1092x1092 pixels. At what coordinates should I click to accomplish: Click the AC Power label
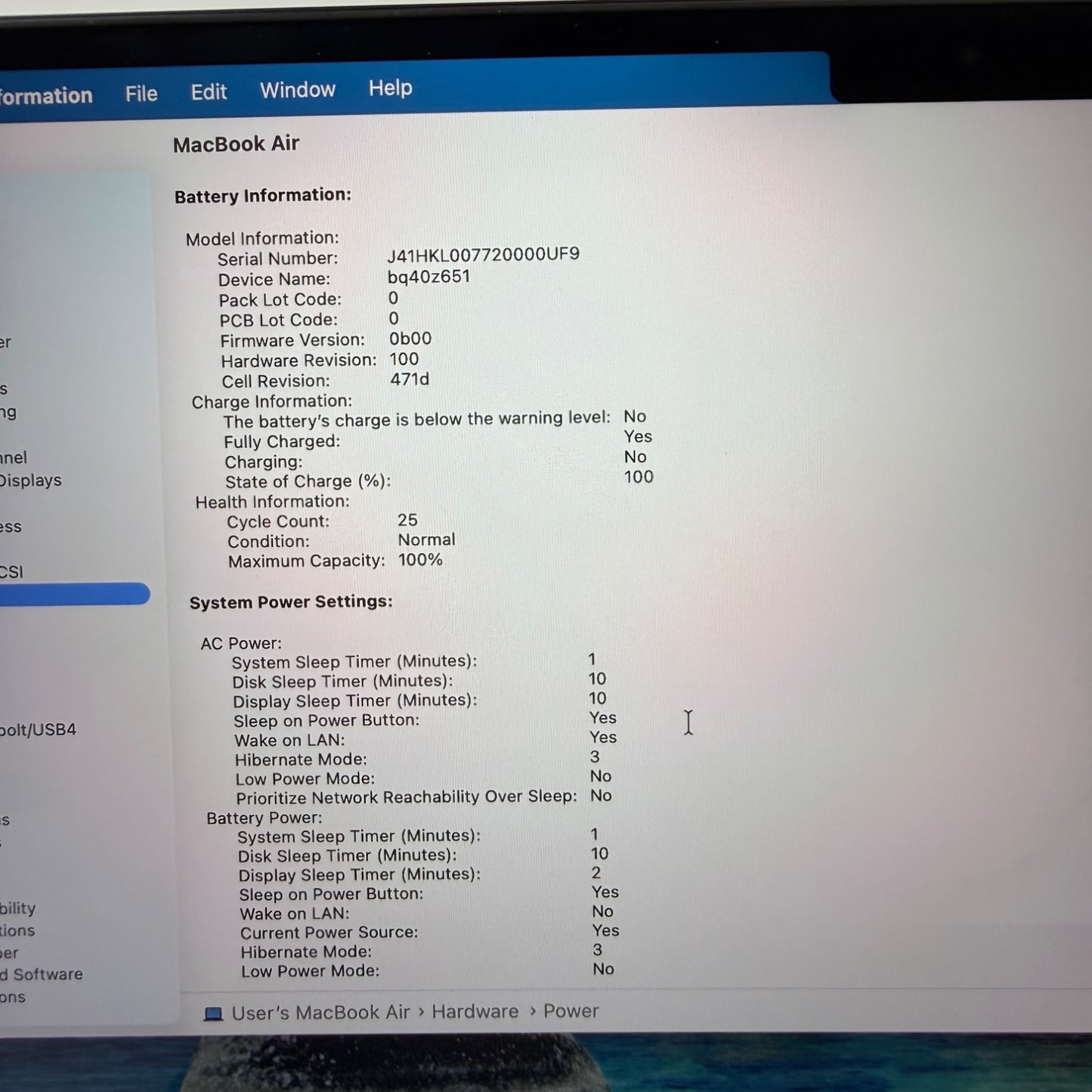click(241, 644)
